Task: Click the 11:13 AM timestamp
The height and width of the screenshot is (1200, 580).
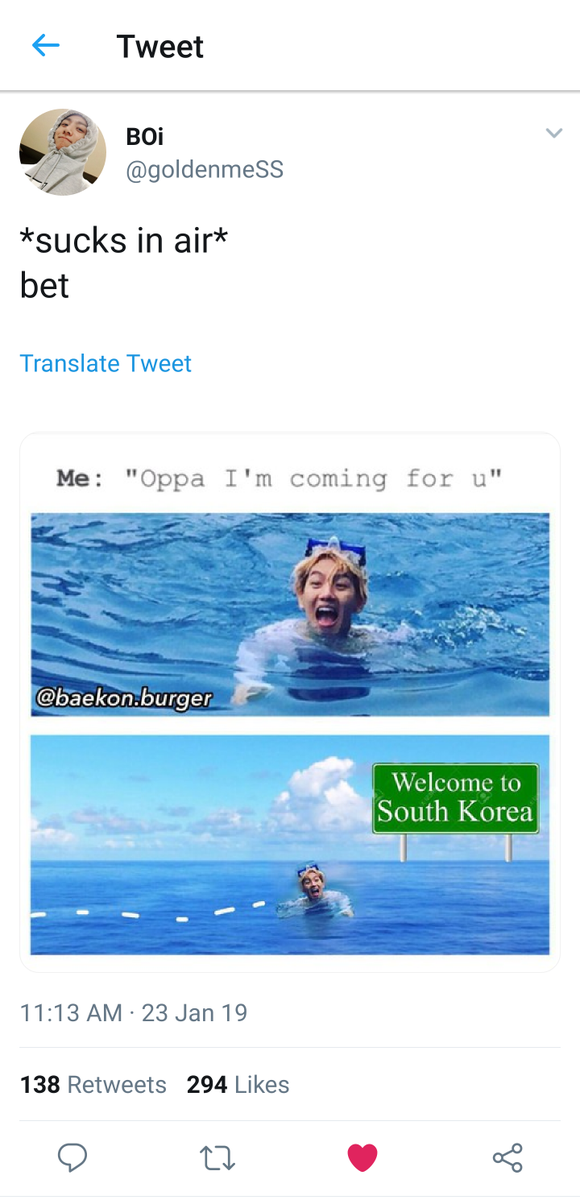Action: [71, 1013]
